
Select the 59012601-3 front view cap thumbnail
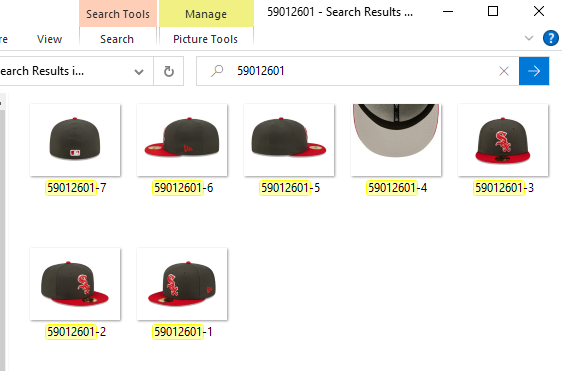tap(503, 140)
